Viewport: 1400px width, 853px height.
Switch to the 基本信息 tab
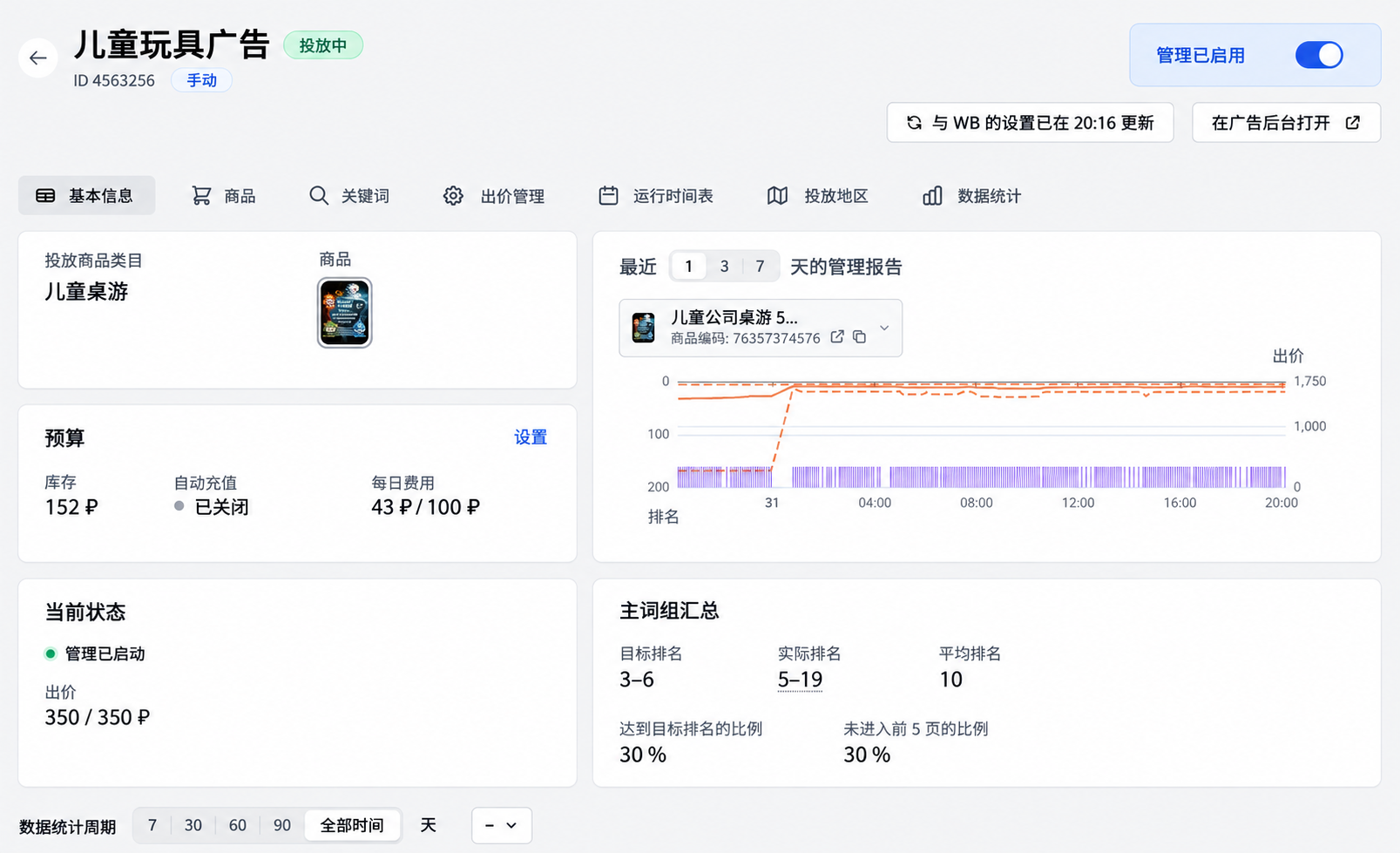click(86, 196)
